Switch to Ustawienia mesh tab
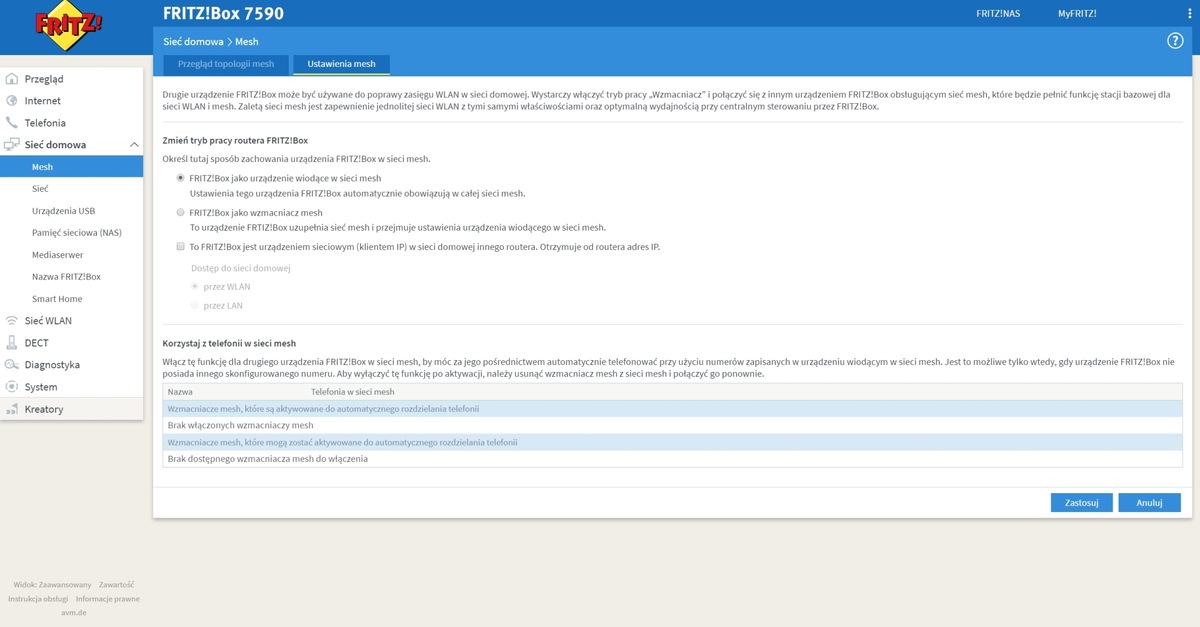Image resolution: width=1200 pixels, height=627 pixels. (x=342, y=64)
